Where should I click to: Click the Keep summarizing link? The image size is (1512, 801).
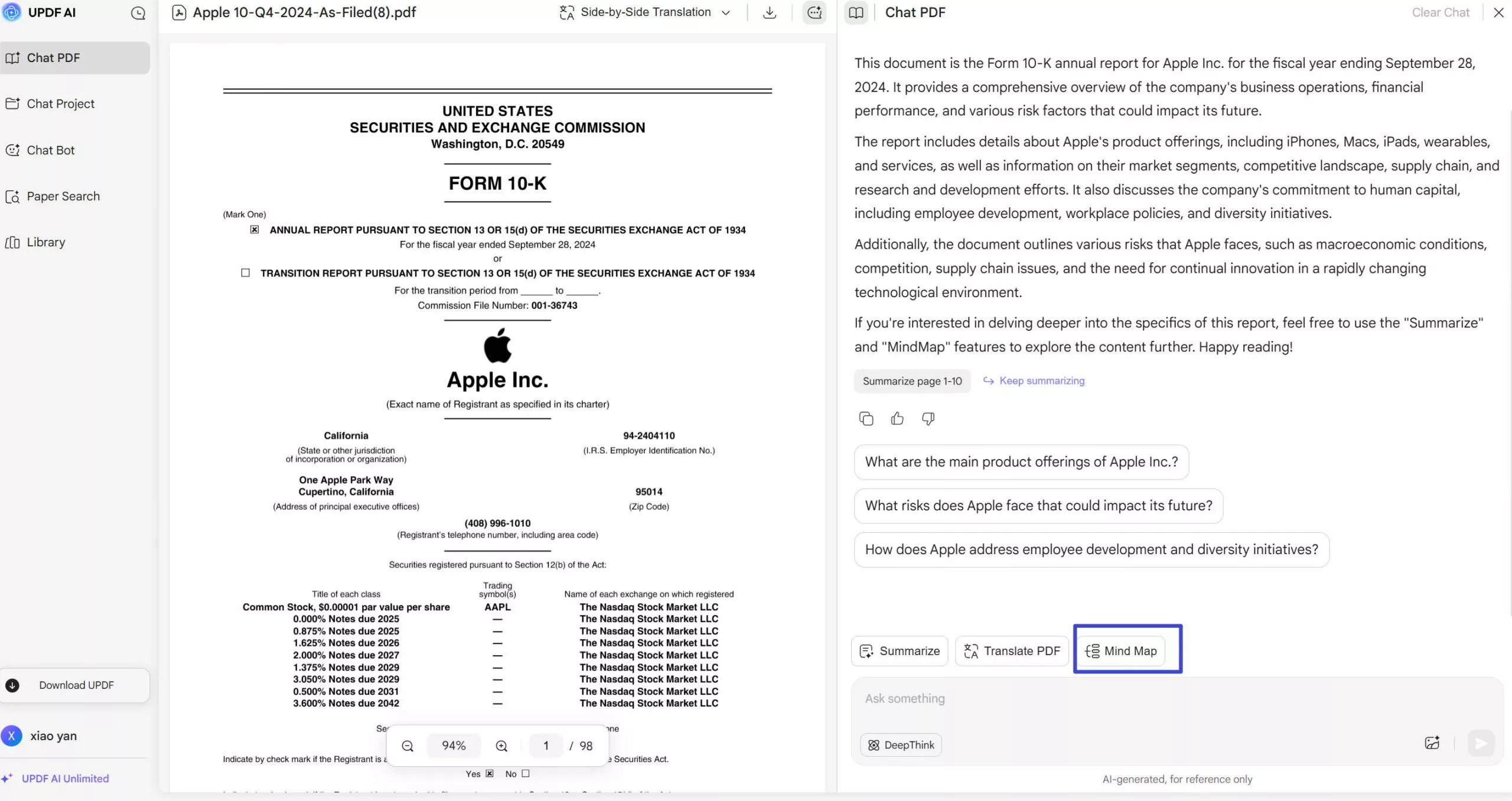click(x=1041, y=381)
